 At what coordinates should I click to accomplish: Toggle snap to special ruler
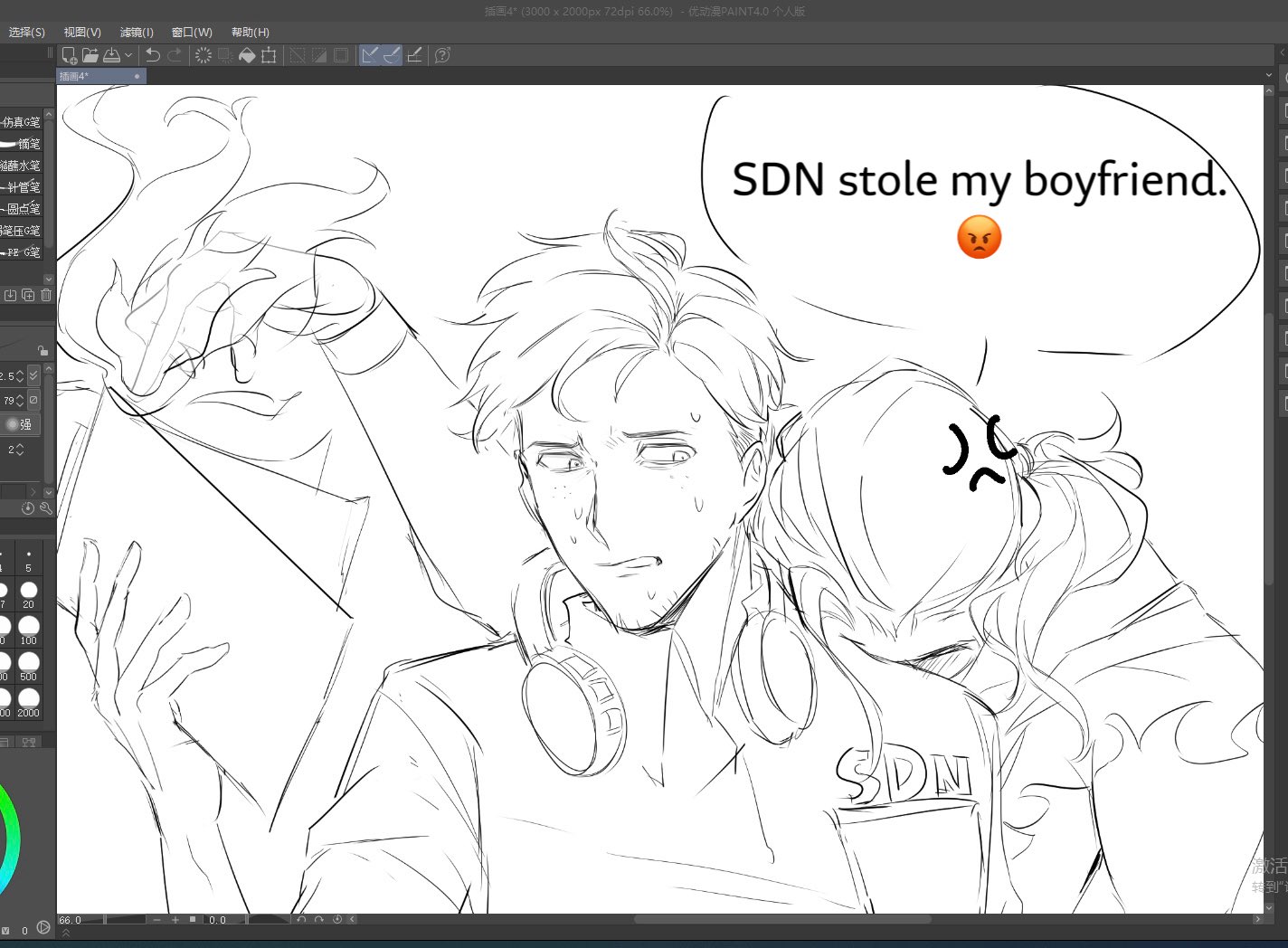pos(392,55)
